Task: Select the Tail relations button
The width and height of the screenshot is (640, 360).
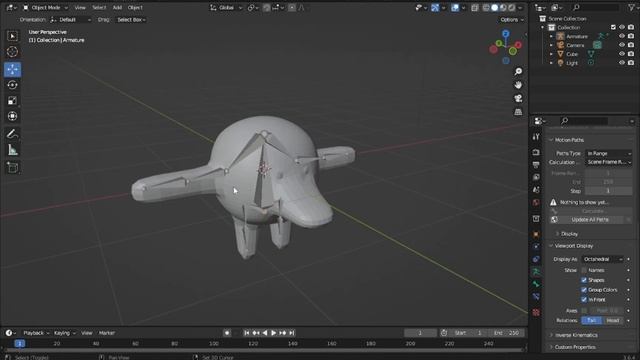Action: point(591,320)
